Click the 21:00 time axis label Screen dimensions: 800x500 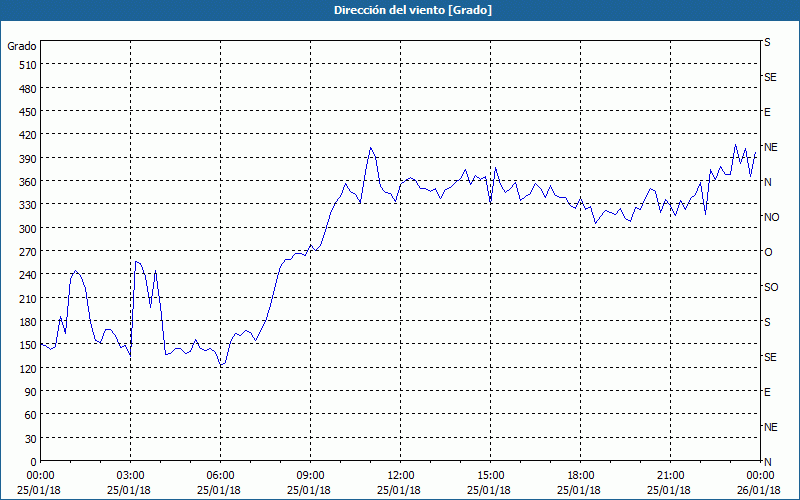click(670, 476)
